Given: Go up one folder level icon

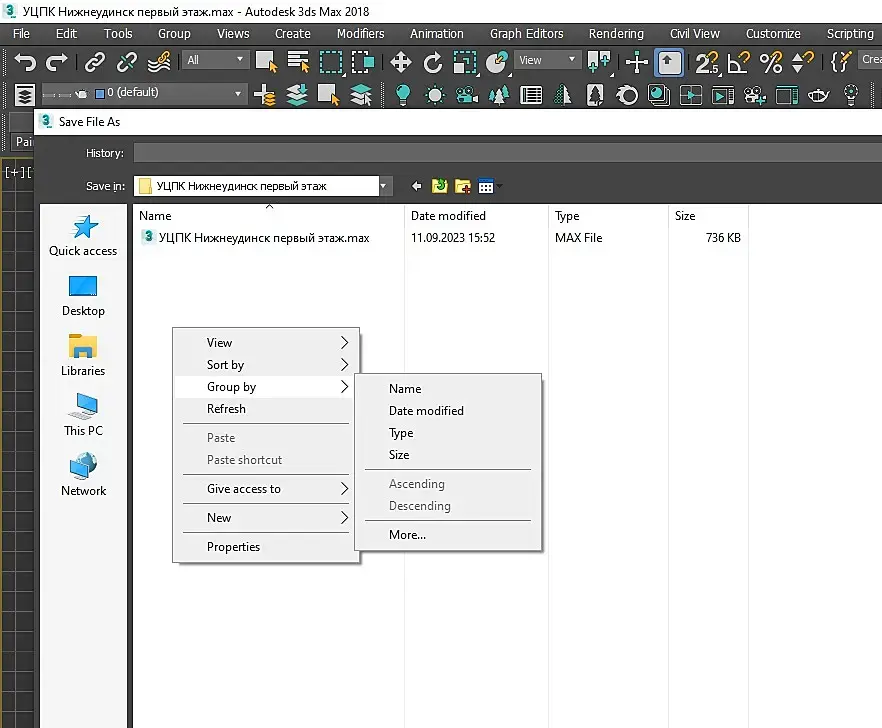Looking at the screenshot, I should tap(439, 186).
